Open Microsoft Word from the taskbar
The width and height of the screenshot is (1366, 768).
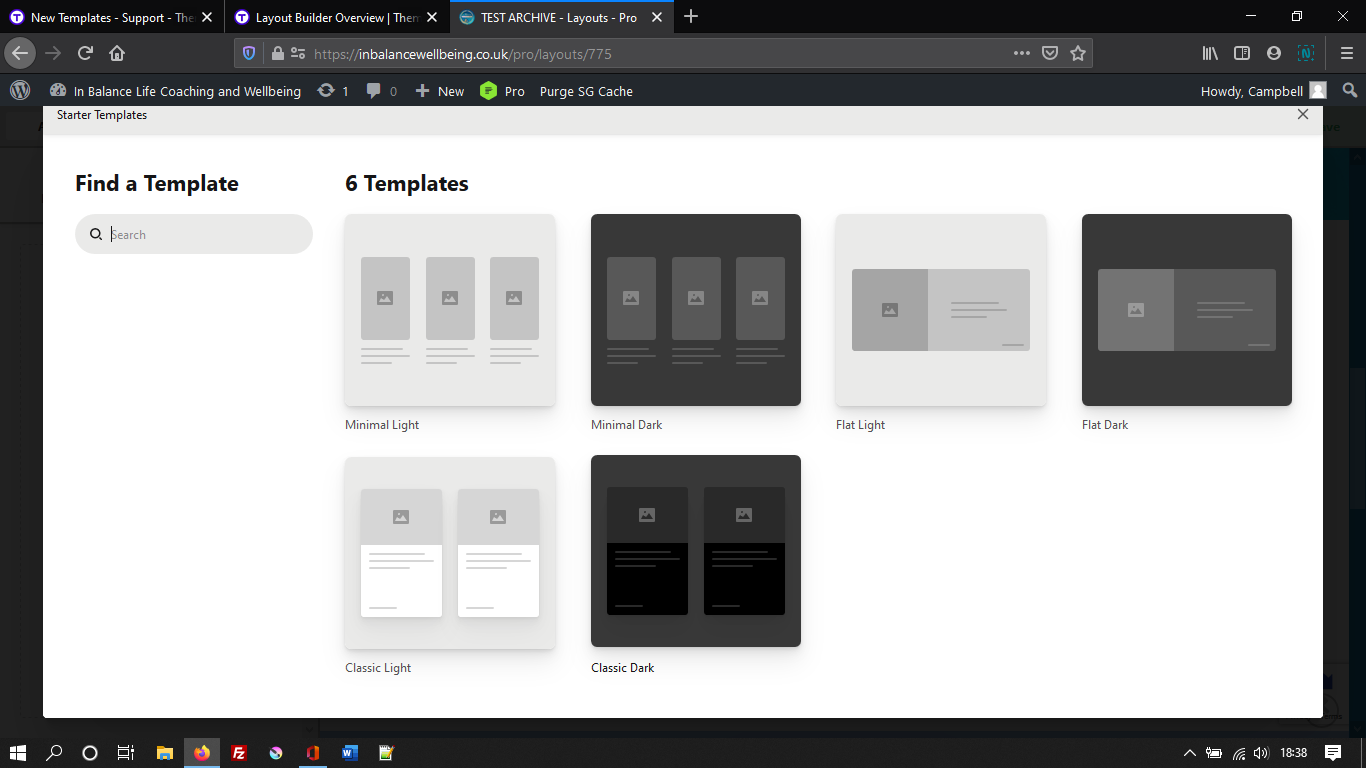(350, 753)
